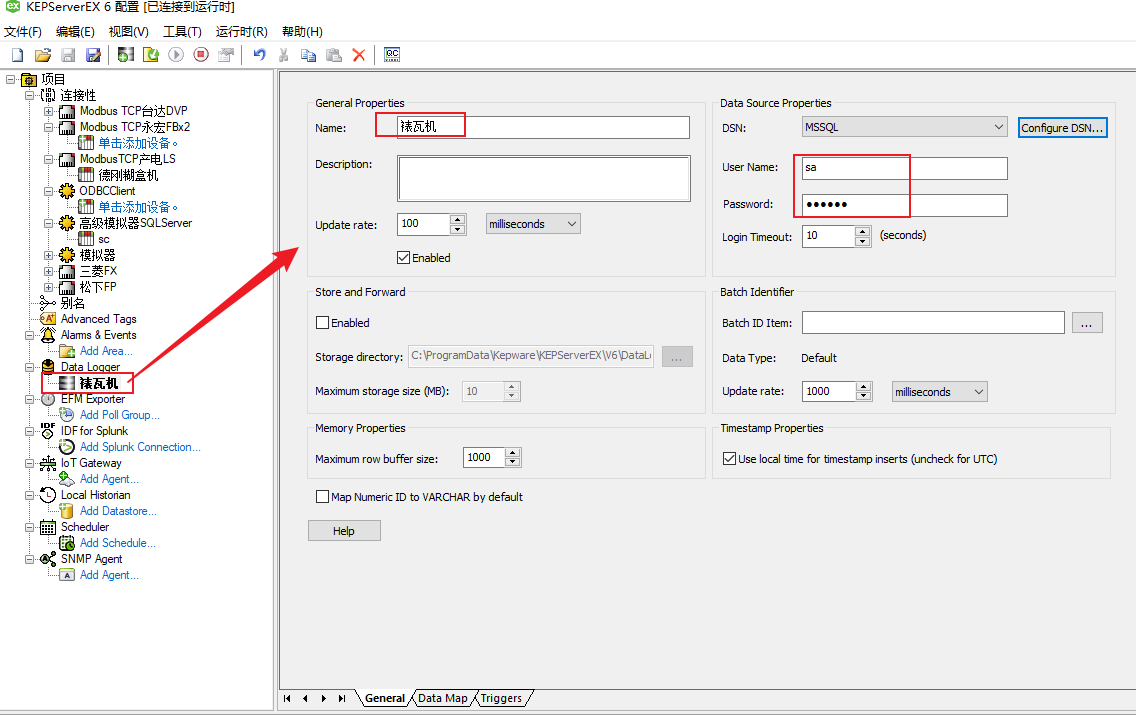This screenshot has height=715, width=1136.
Task: Select the 别名 alias node icon
Action: [x=48, y=303]
